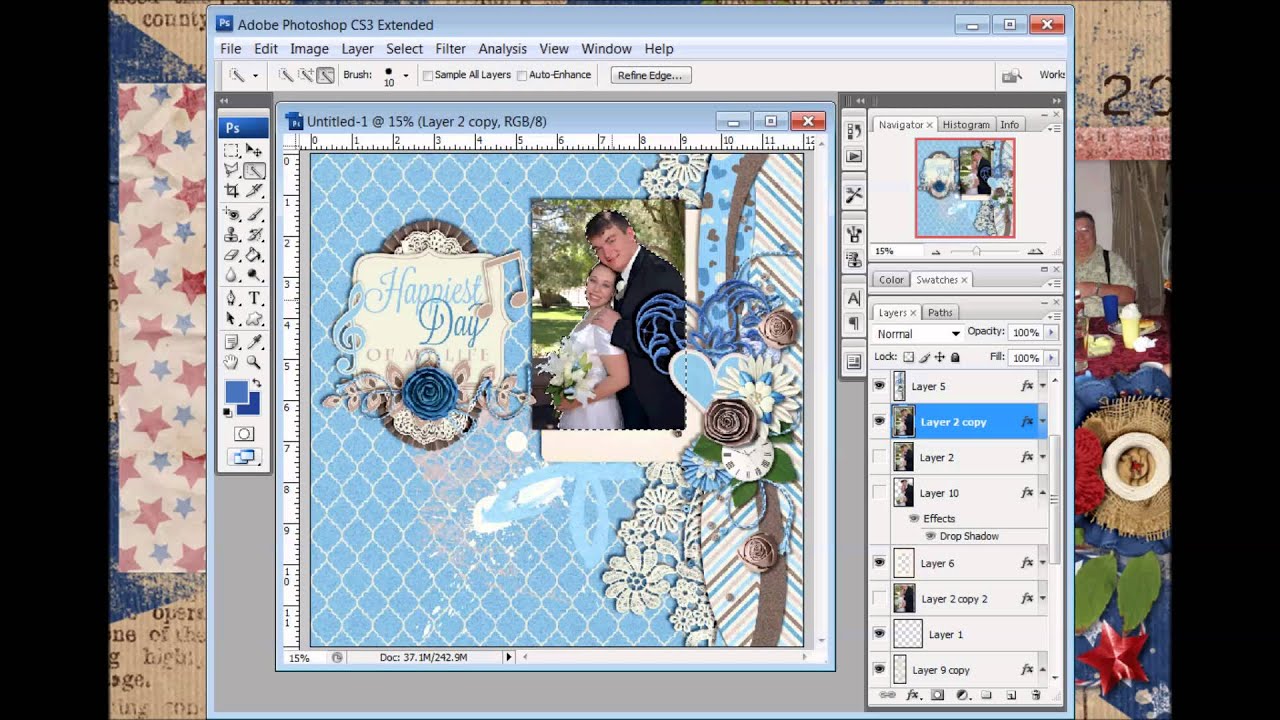The image size is (1280, 720).
Task: Select the Zoom tool
Action: click(254, 362)
